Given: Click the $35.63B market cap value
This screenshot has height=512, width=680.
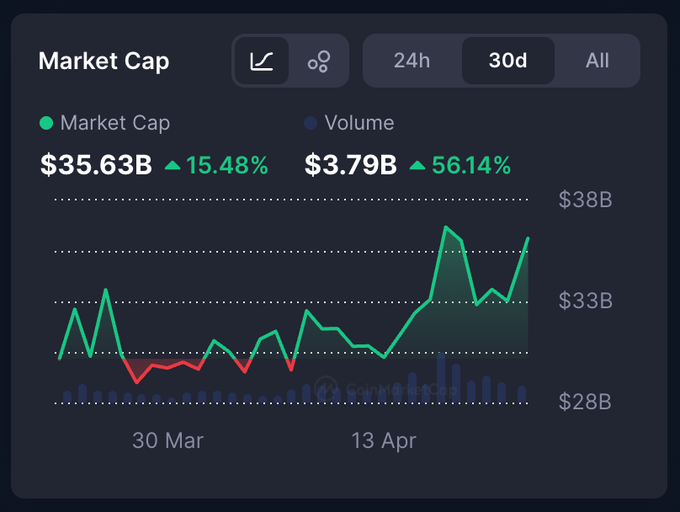Looking at the screenshot, I should tap(96, 165).
